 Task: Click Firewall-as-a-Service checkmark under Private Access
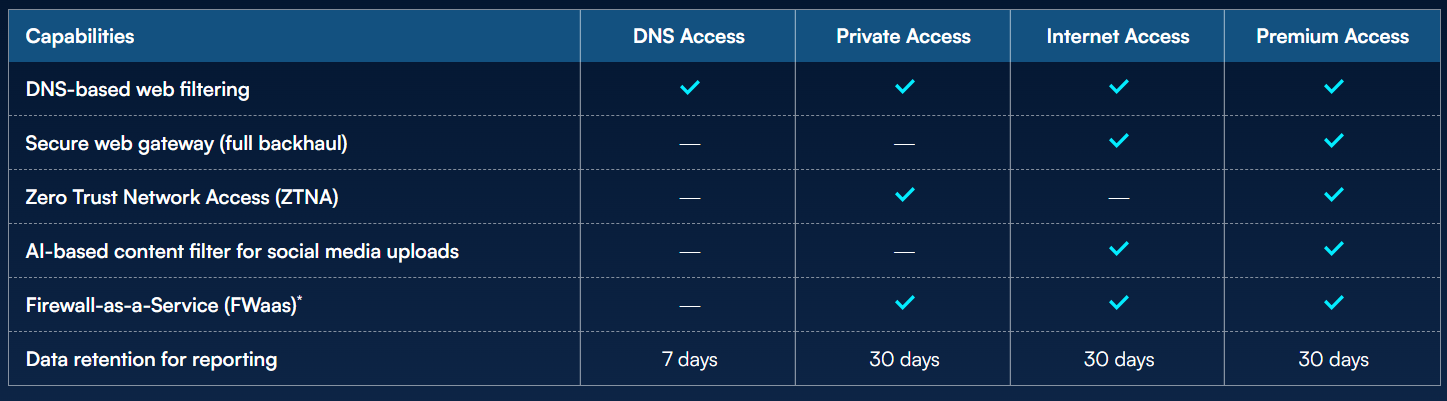904,303
